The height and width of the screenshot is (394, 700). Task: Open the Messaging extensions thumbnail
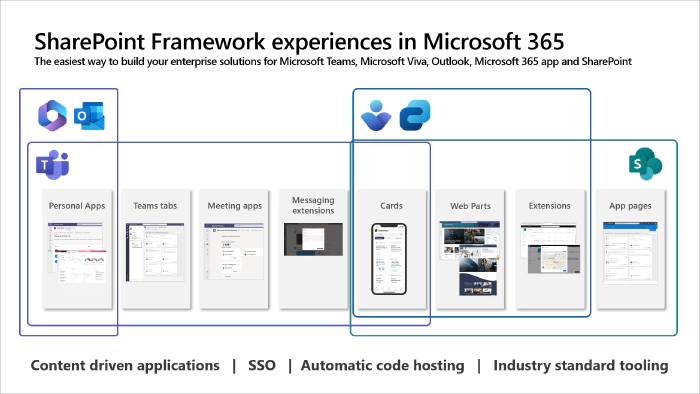pyautogui.click(x=313, y=240)
